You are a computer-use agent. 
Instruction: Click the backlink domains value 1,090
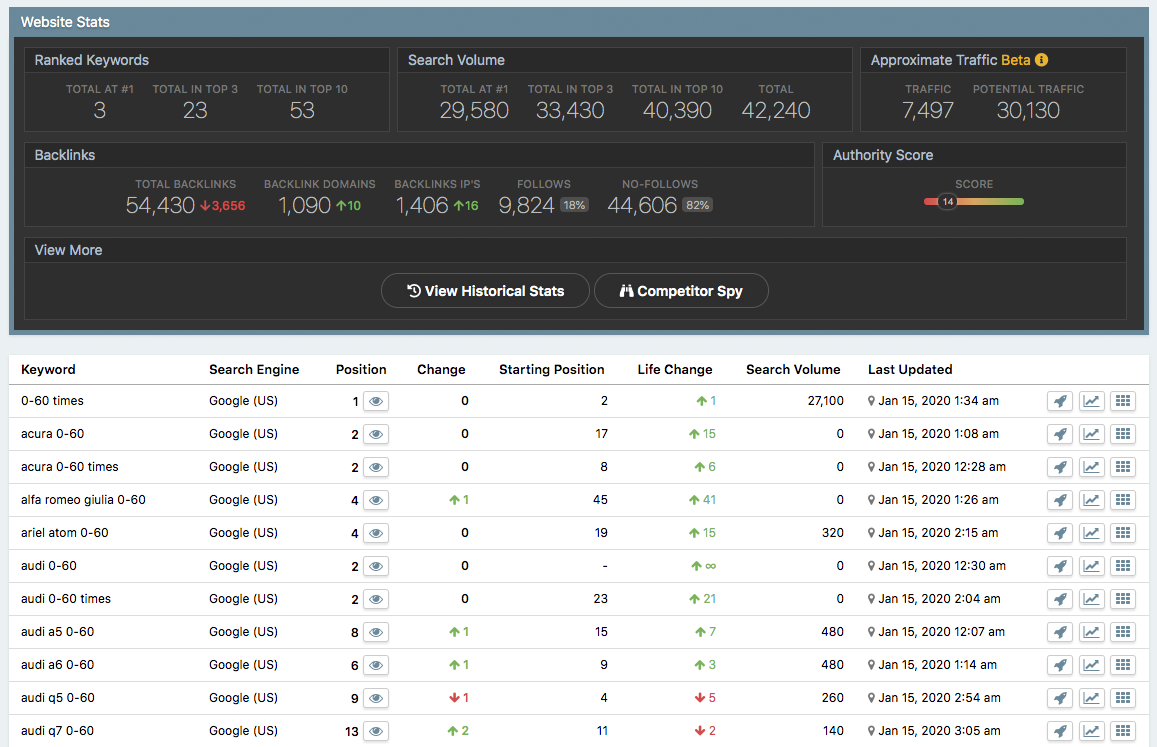[x=304, y=205]
